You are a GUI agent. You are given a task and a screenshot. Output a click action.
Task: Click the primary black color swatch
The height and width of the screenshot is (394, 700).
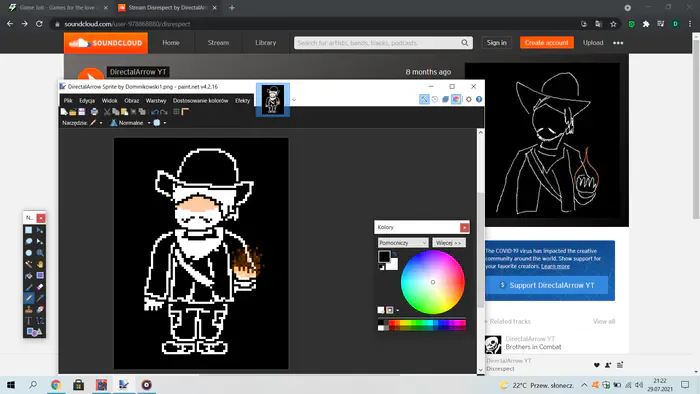[384, 256]
